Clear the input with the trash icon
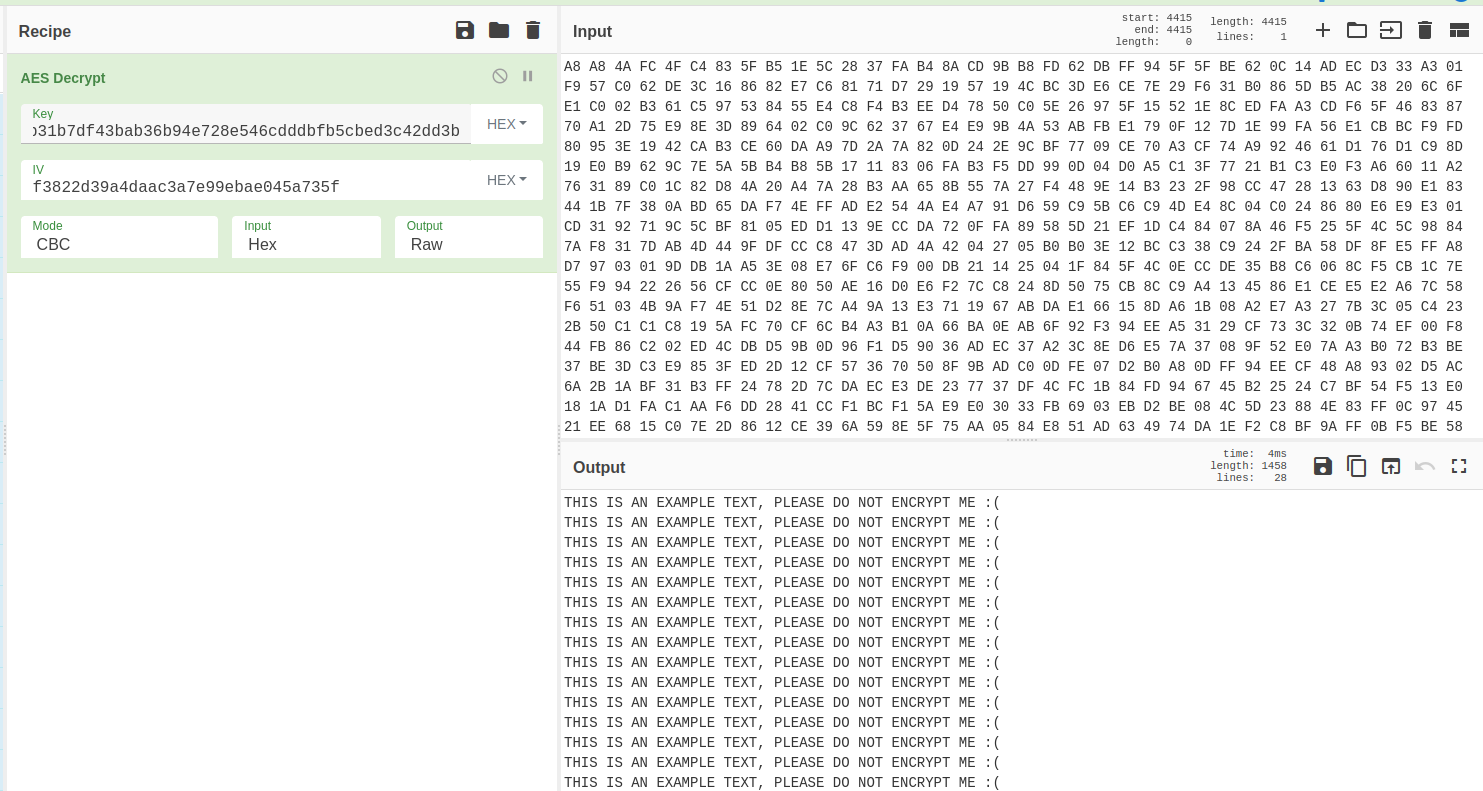 pyautogui.click(x=1424, y=30)
